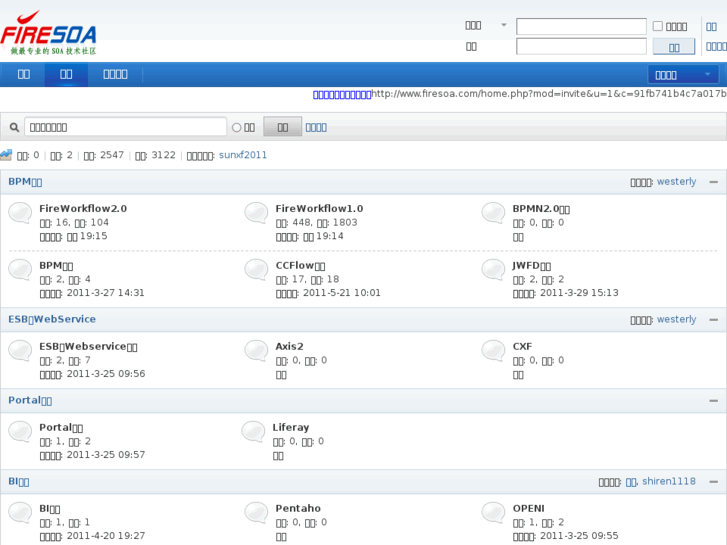Open moderator westerly in BPM section
This screenshot has height=545, width=727.
coord(676,181)
